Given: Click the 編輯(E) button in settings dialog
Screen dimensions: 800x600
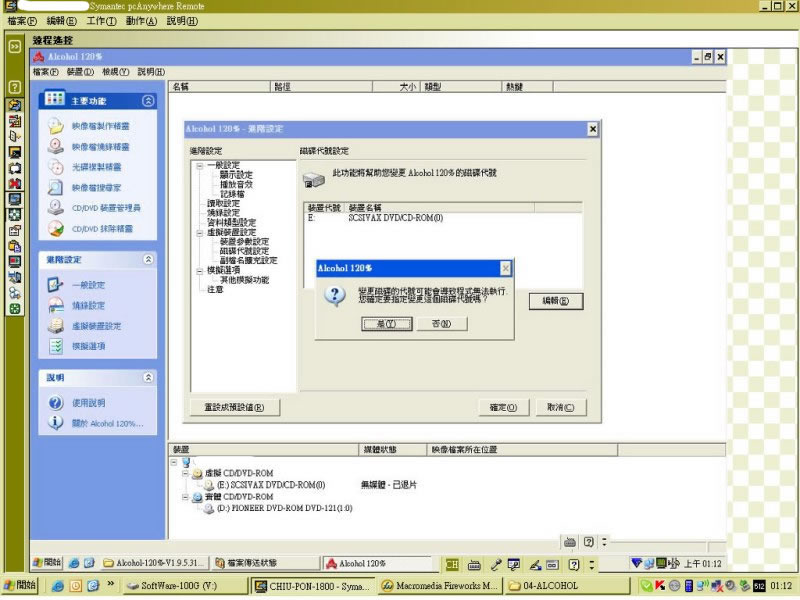Looking at the screenshot, I should click(556, 301).
